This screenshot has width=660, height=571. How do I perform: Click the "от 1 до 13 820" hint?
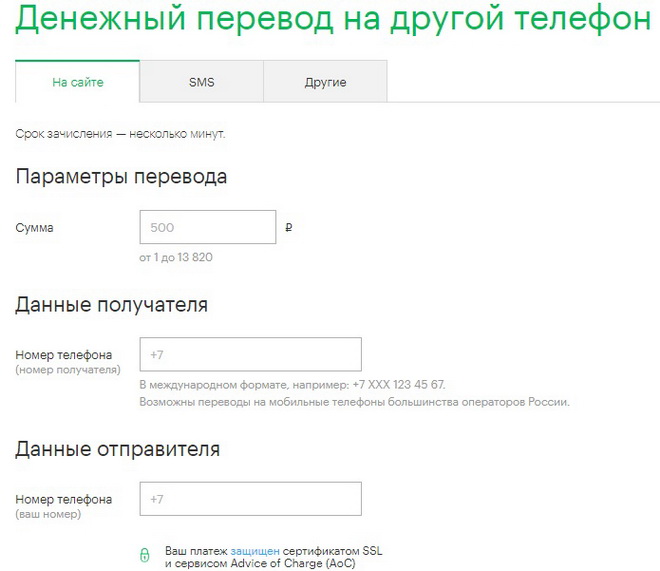[x=176, y=257]
